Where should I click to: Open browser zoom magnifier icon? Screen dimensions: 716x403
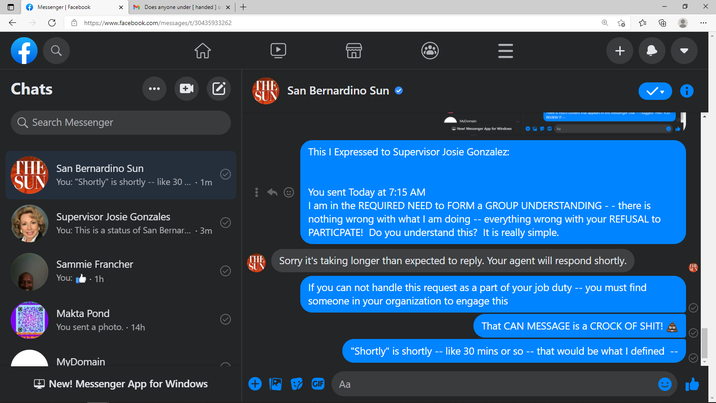click(605, 23)
